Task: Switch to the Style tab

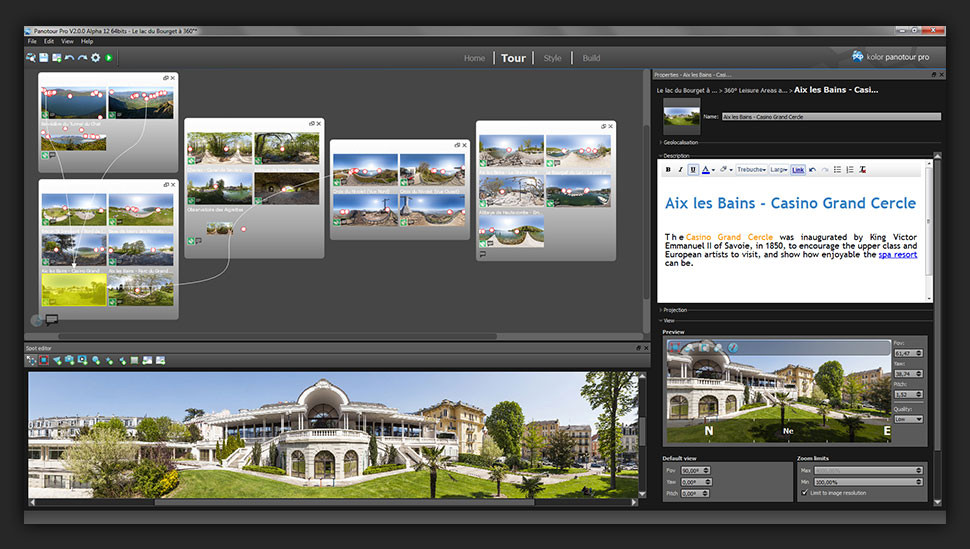Action: click(x=552, y=58)
